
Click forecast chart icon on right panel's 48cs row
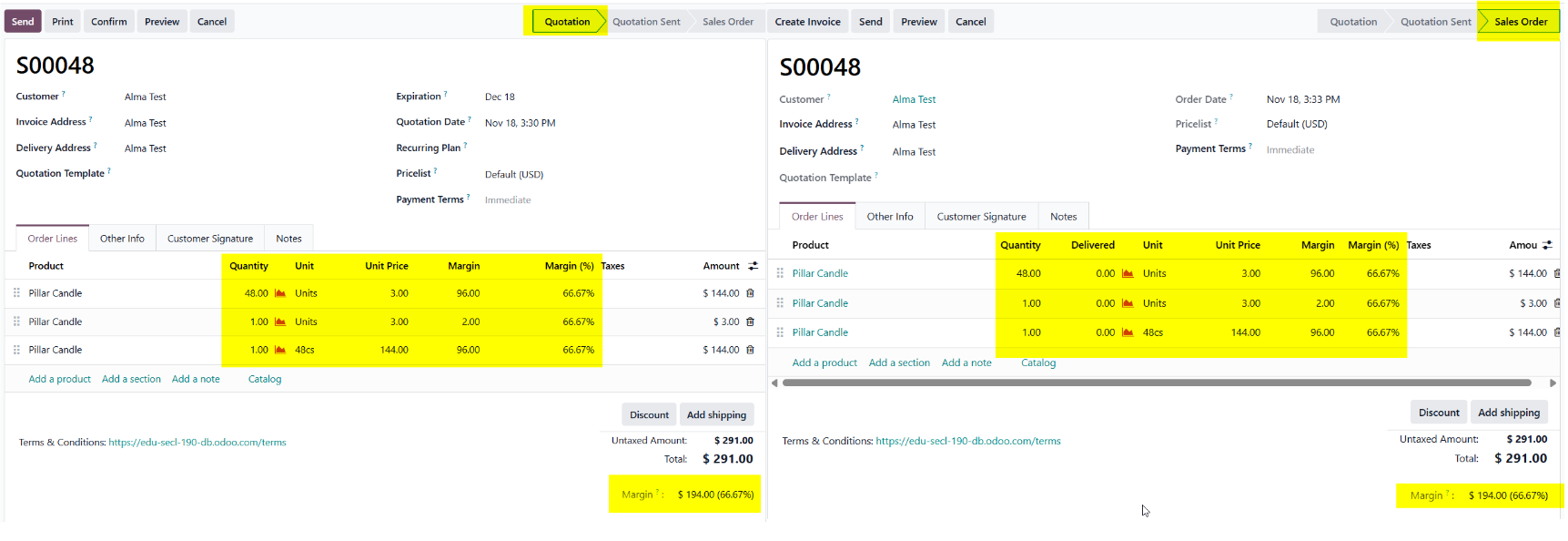click(x=1128, y=332)
